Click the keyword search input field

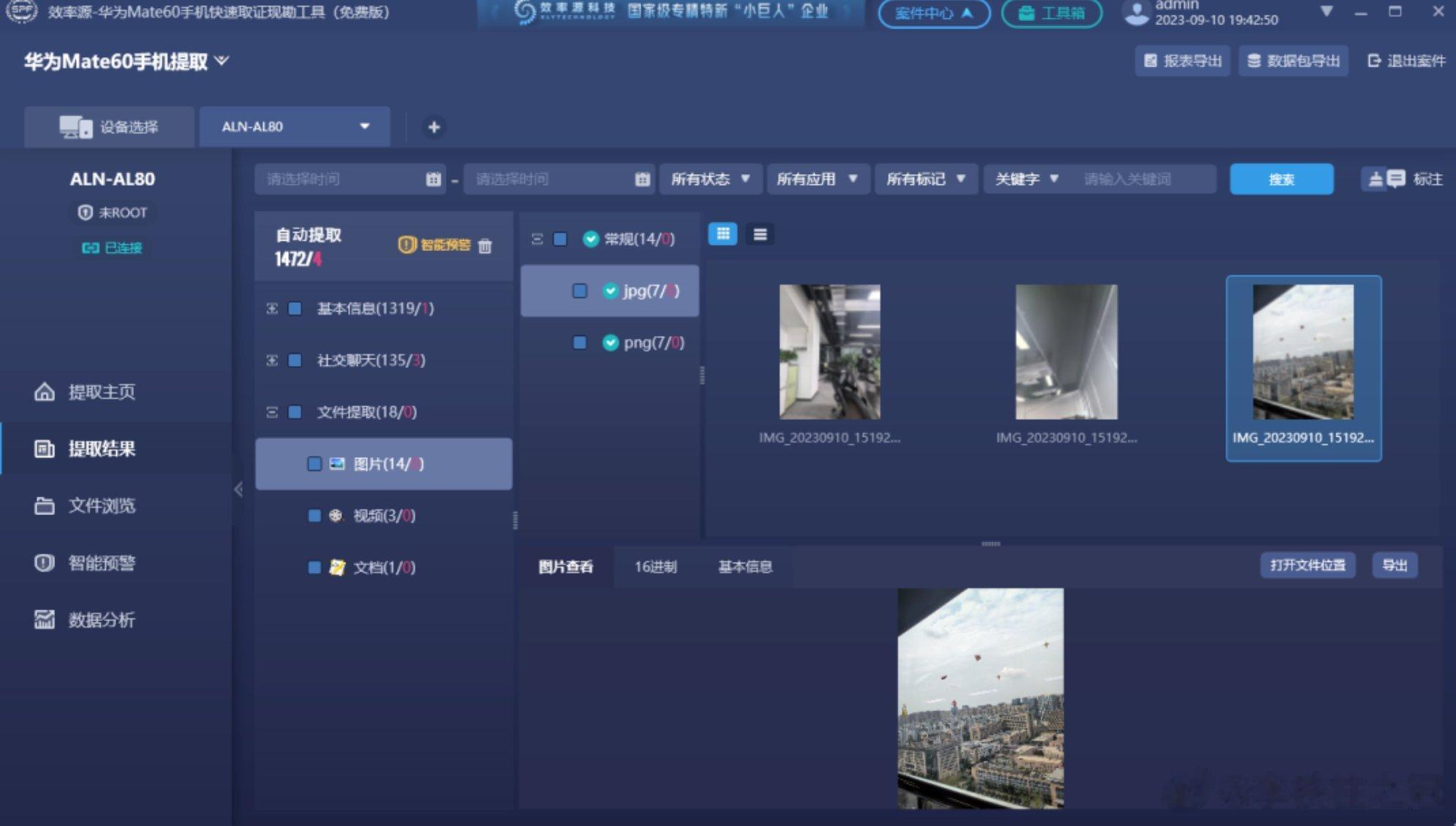pyautogui.click(x=1144, y=179)
